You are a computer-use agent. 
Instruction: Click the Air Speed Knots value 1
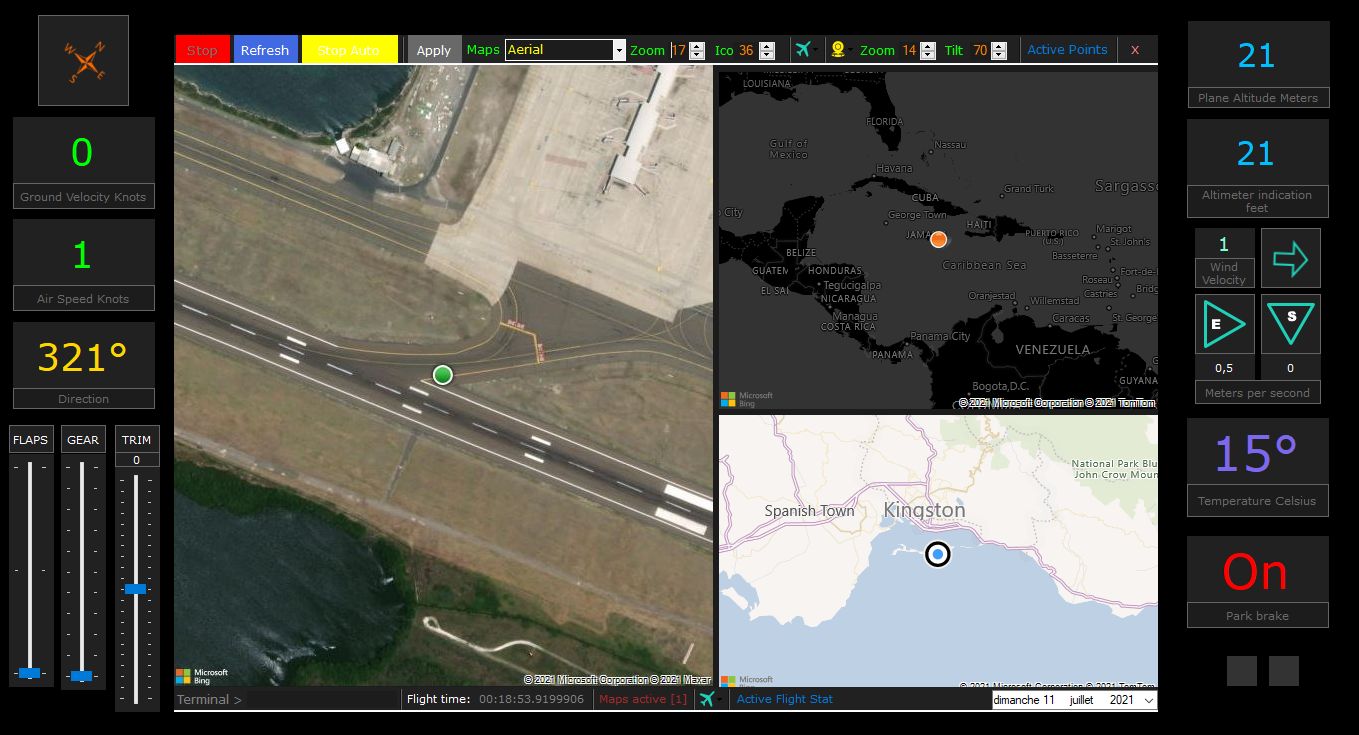(82, 254)
